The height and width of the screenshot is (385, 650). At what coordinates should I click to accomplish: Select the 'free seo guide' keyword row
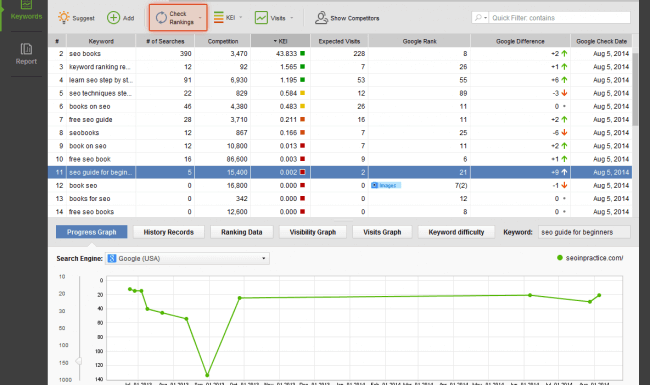(340, 120)
